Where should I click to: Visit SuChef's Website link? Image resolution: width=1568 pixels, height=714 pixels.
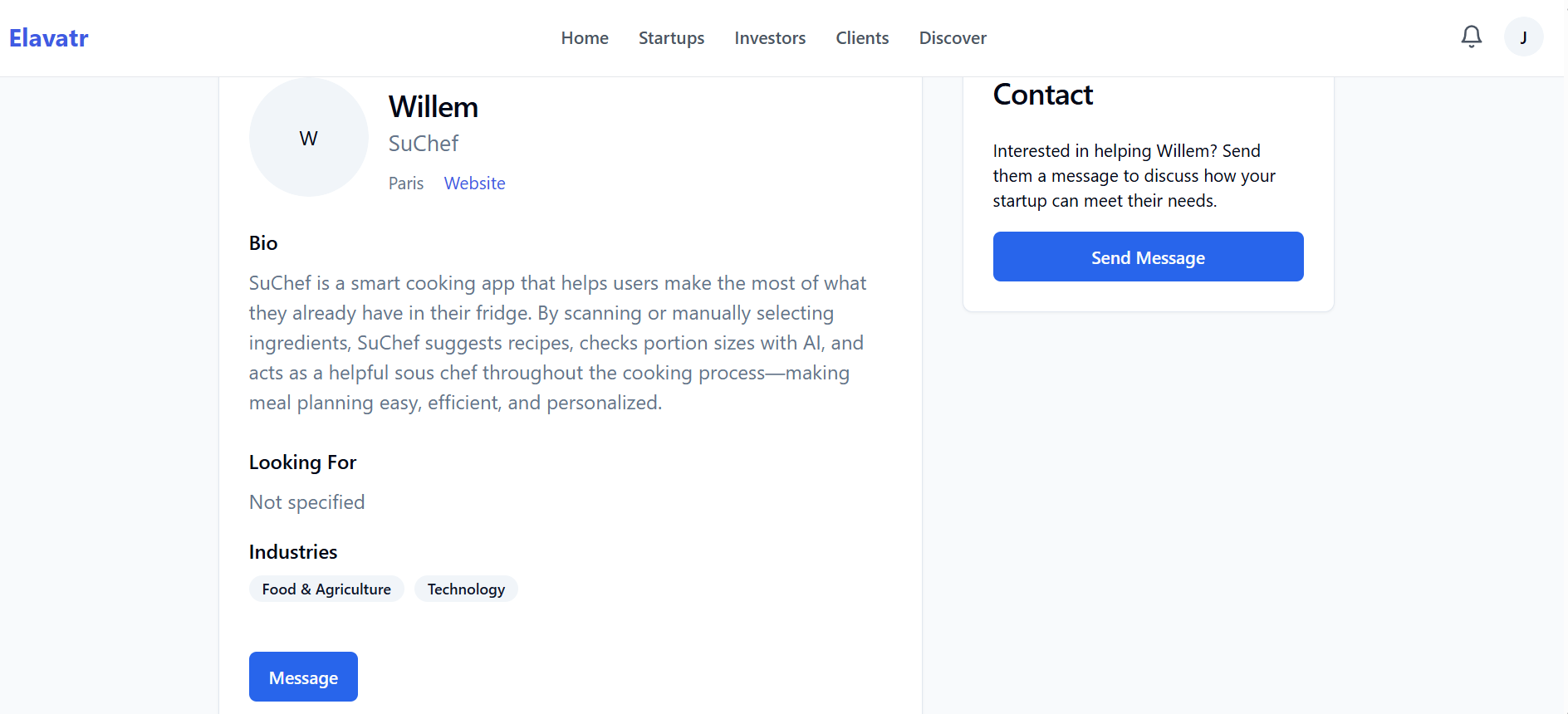point(474,183)
